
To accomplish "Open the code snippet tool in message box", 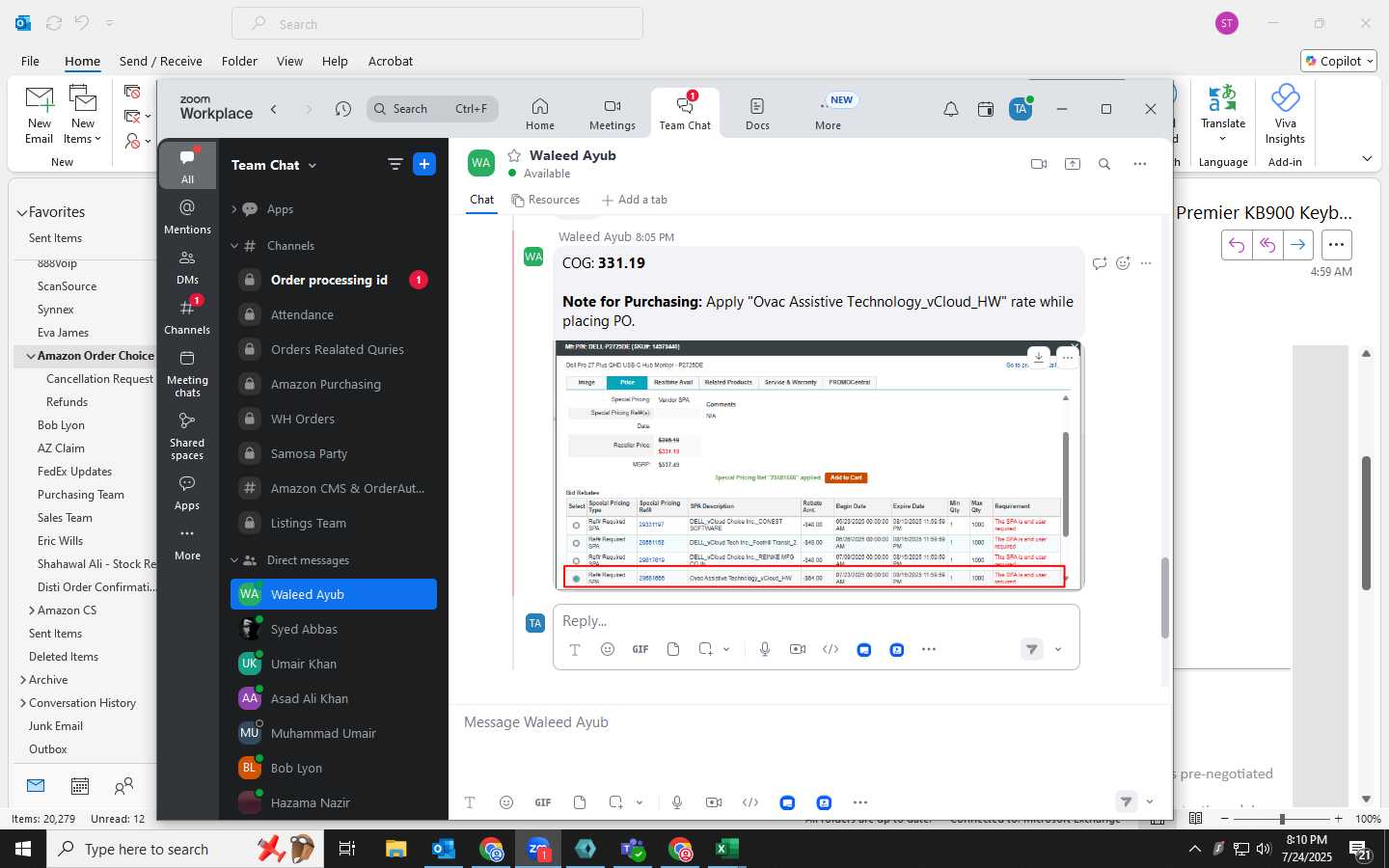I will [x=750, y=802].
